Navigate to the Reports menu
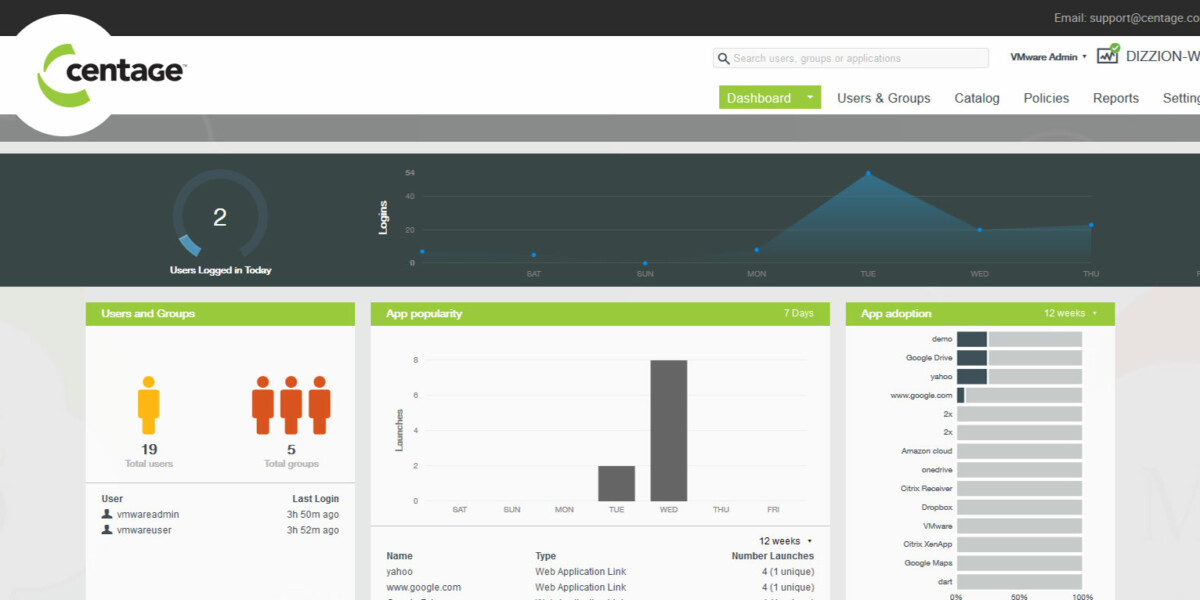The height and width of the screenshot is (600, 1200). click(x=1115, y=98)
